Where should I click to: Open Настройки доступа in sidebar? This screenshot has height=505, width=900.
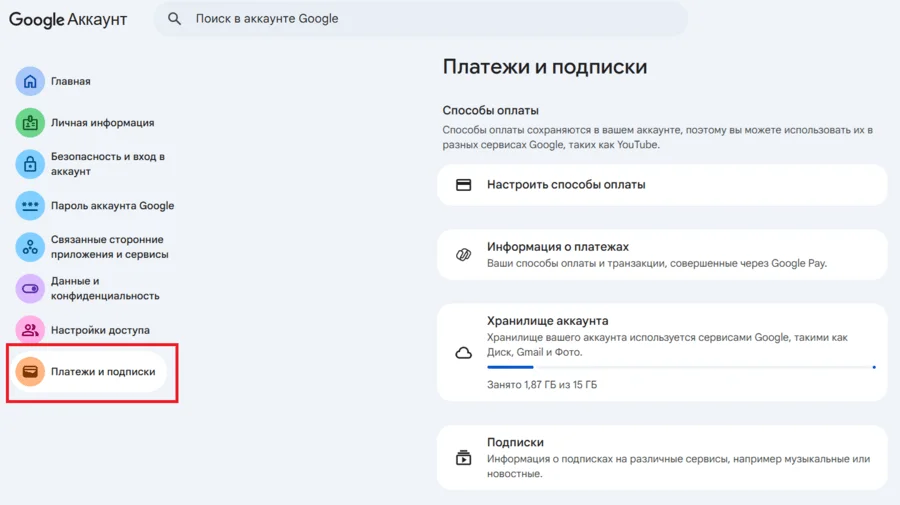(x=100, y=330)
